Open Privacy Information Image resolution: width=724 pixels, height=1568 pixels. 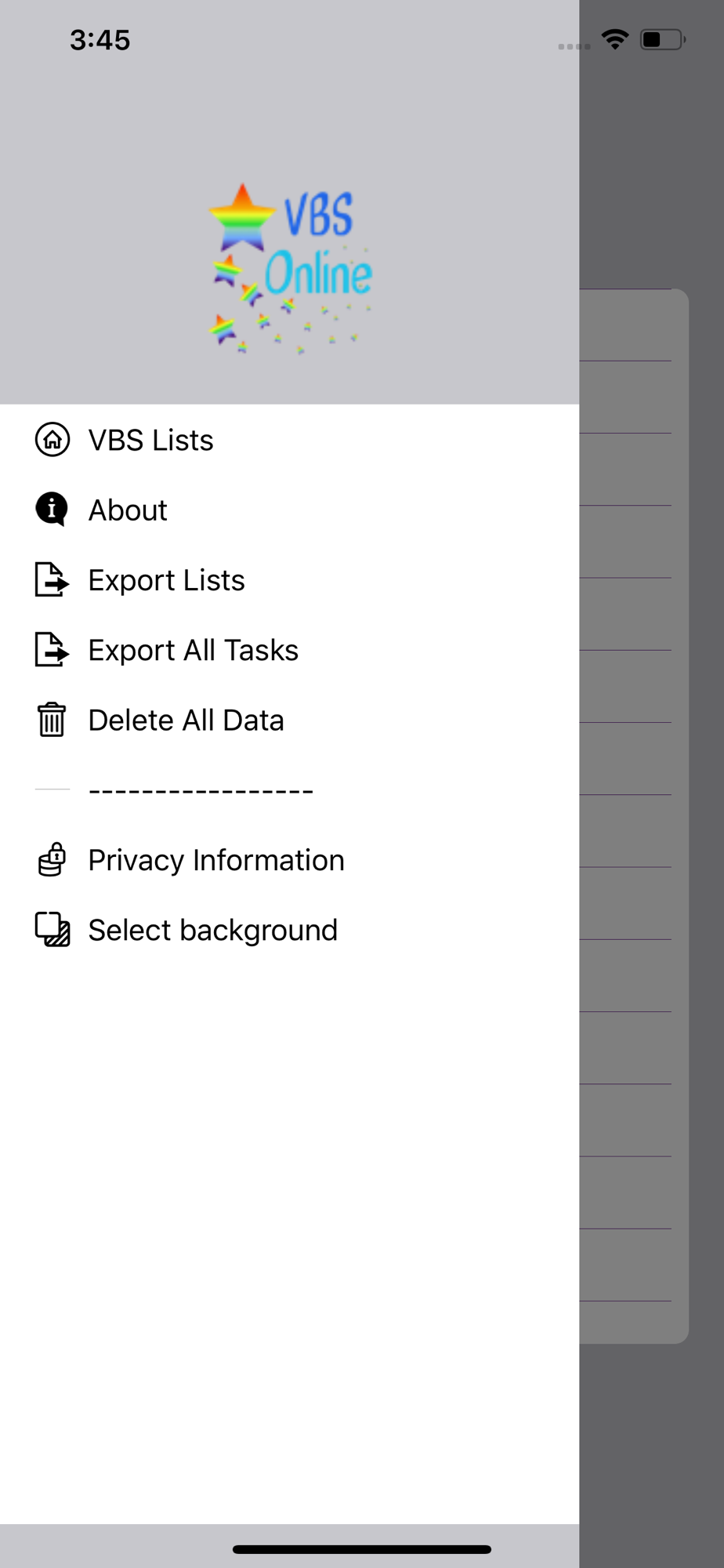[x=290, y=860]
